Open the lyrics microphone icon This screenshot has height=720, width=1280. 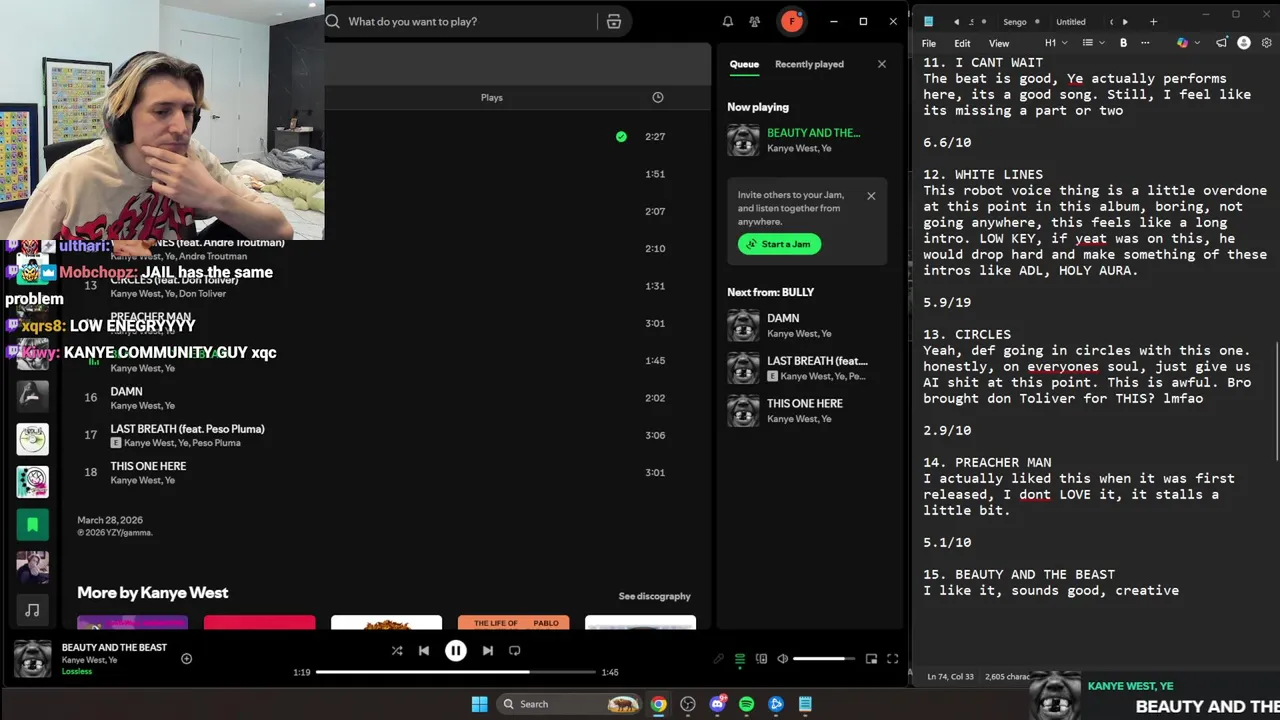tap(718, 659)
